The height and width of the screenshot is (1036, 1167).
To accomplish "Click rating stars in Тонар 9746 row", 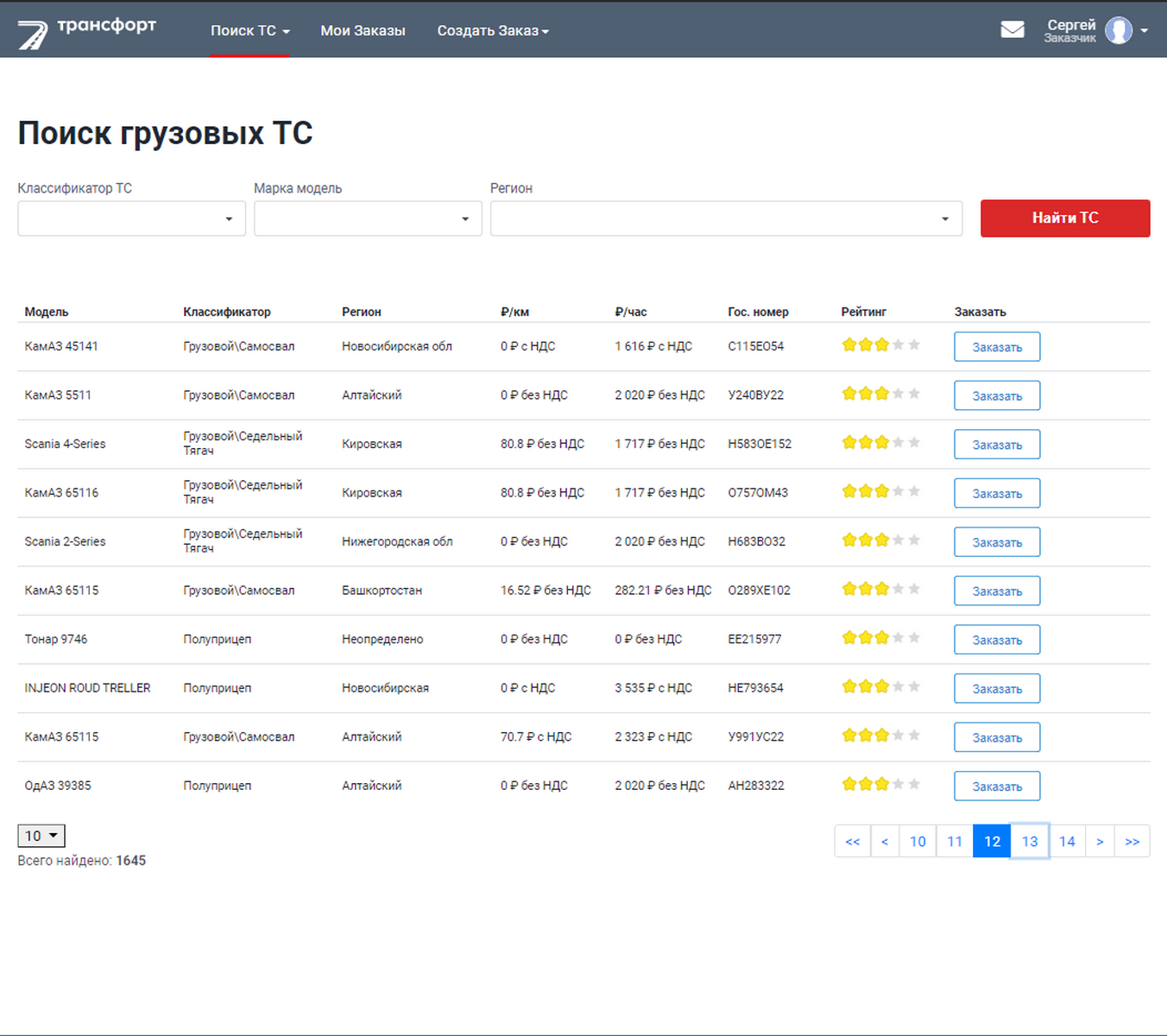I will click(x=880, y=638).
